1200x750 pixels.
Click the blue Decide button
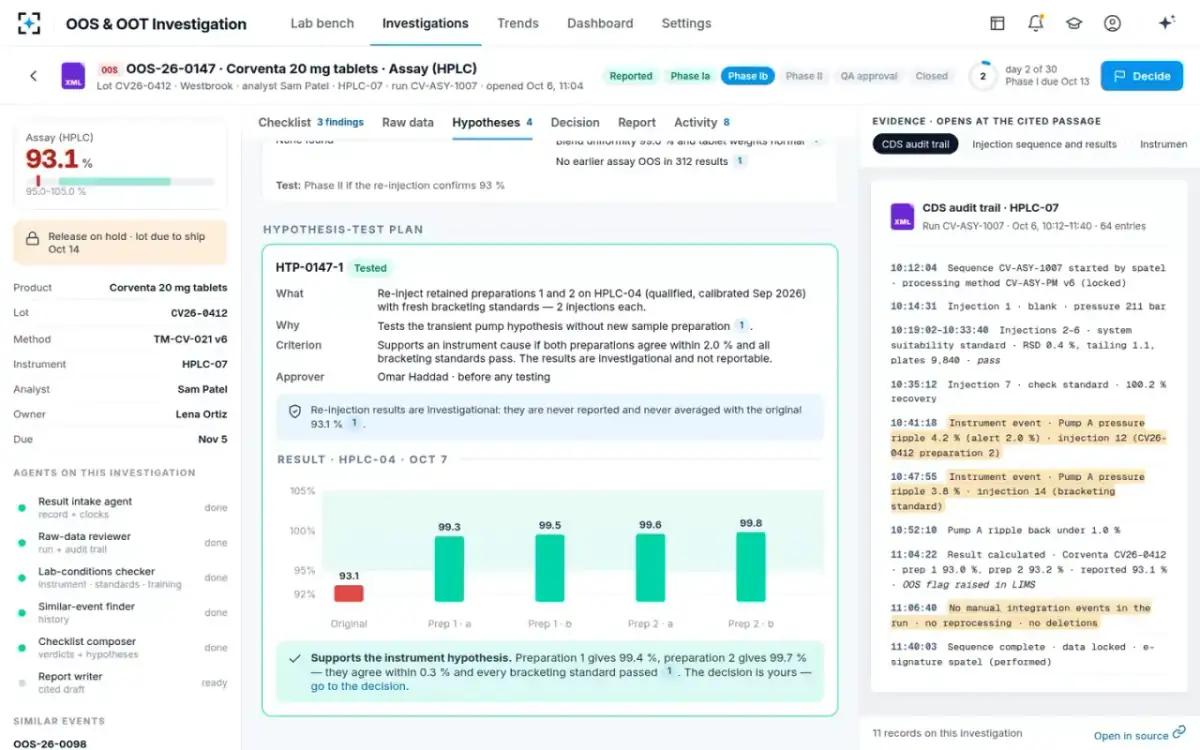(x=1142, y=76)
